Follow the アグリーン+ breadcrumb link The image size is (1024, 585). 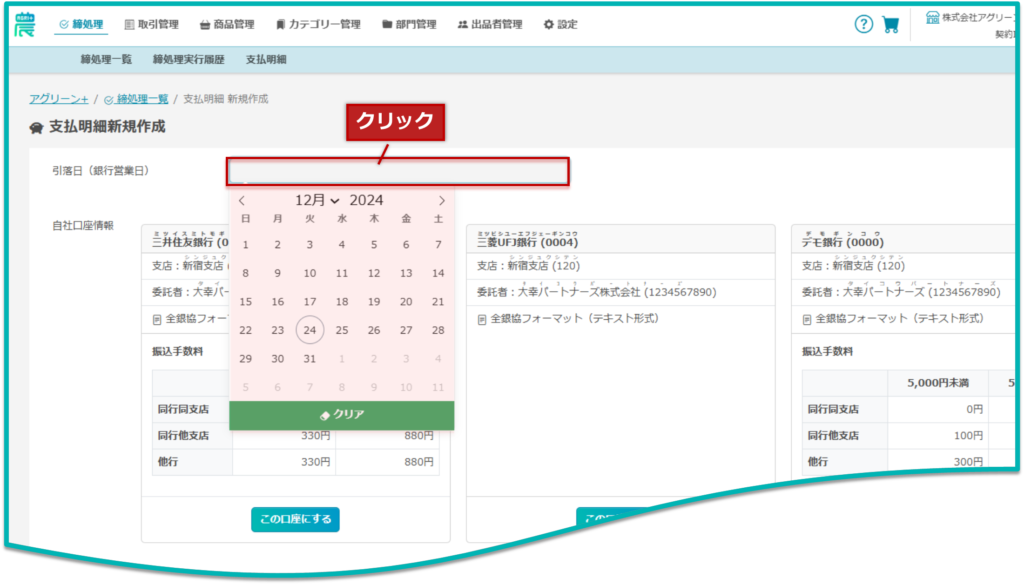pyautogui.click(x=59, y=99)
